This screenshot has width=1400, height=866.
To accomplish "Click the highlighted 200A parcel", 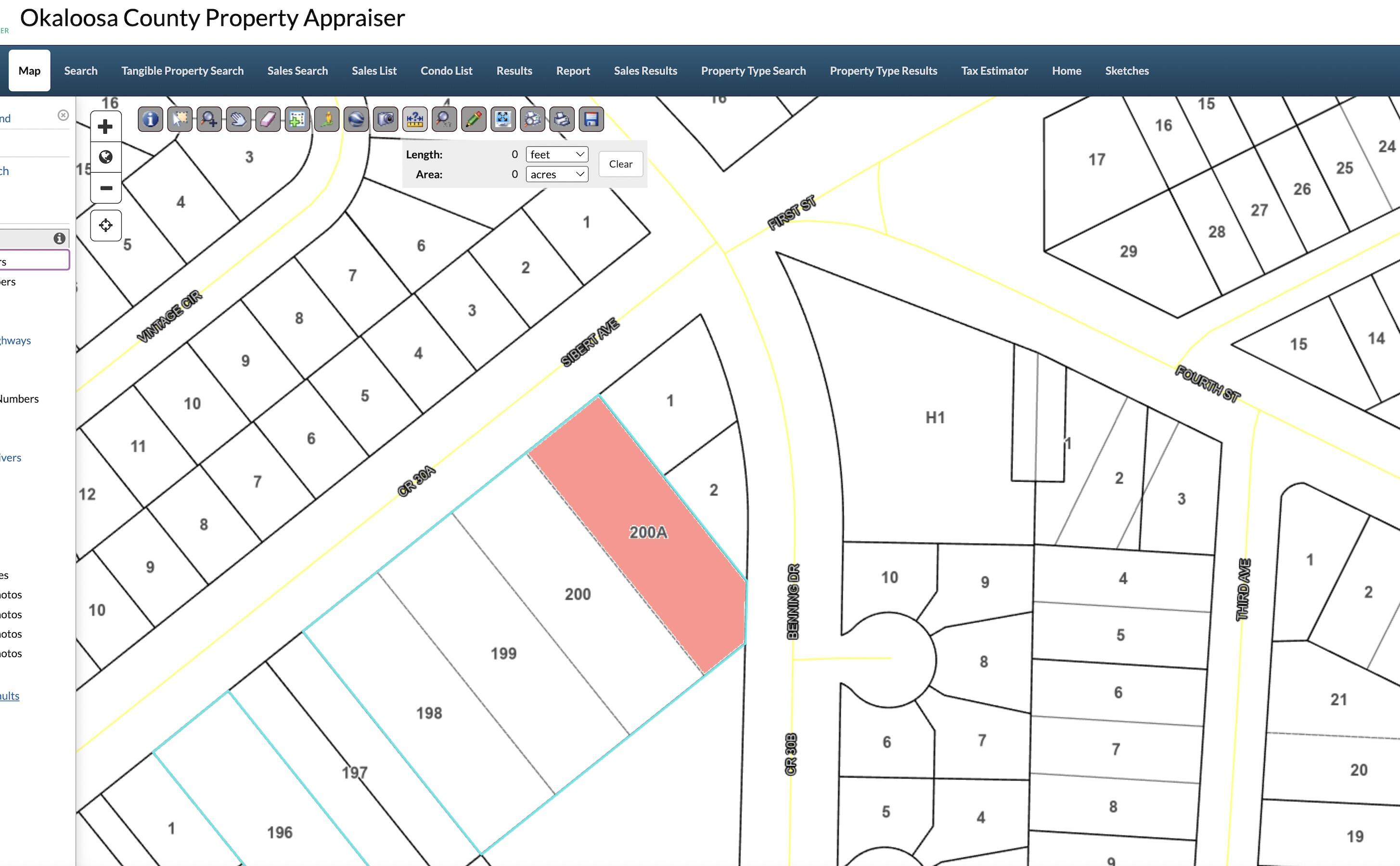I will pos(647,533).
